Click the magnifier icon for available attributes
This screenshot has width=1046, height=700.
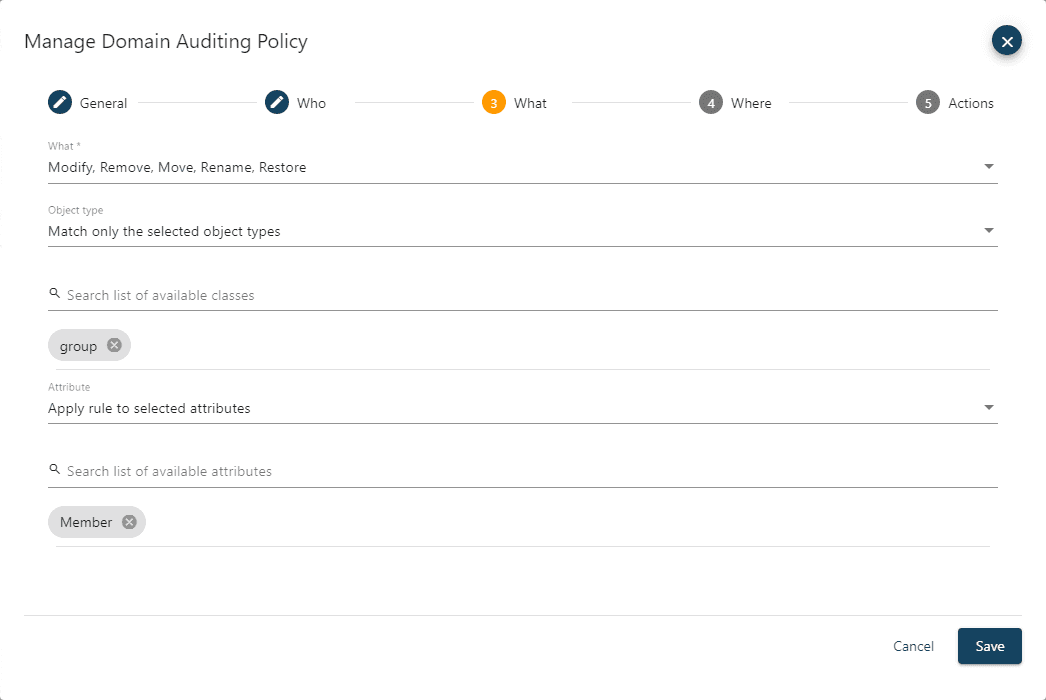pyautogui.click(x=54, y=470)
